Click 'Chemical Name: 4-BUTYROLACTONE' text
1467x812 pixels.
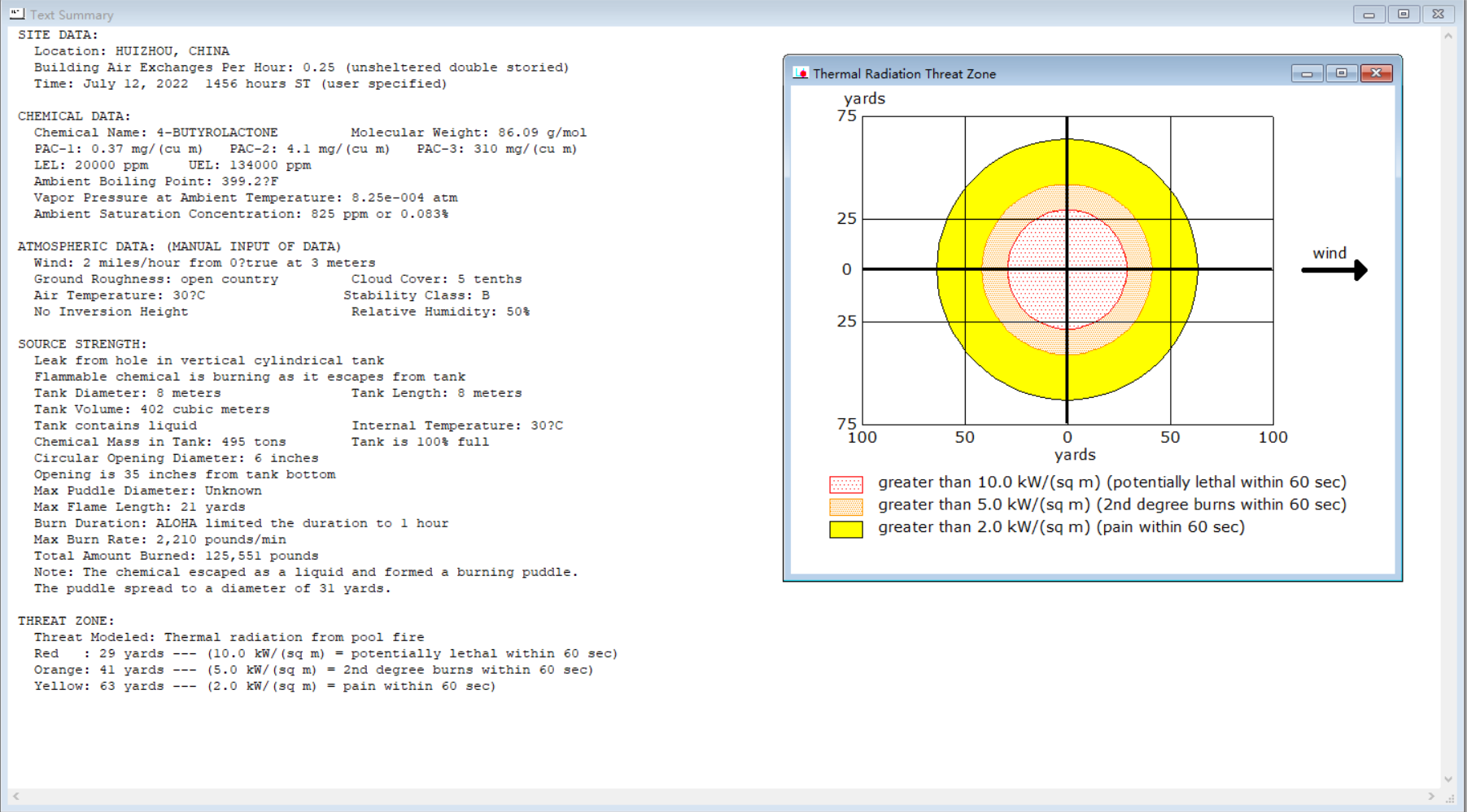(x=155, y=133)
